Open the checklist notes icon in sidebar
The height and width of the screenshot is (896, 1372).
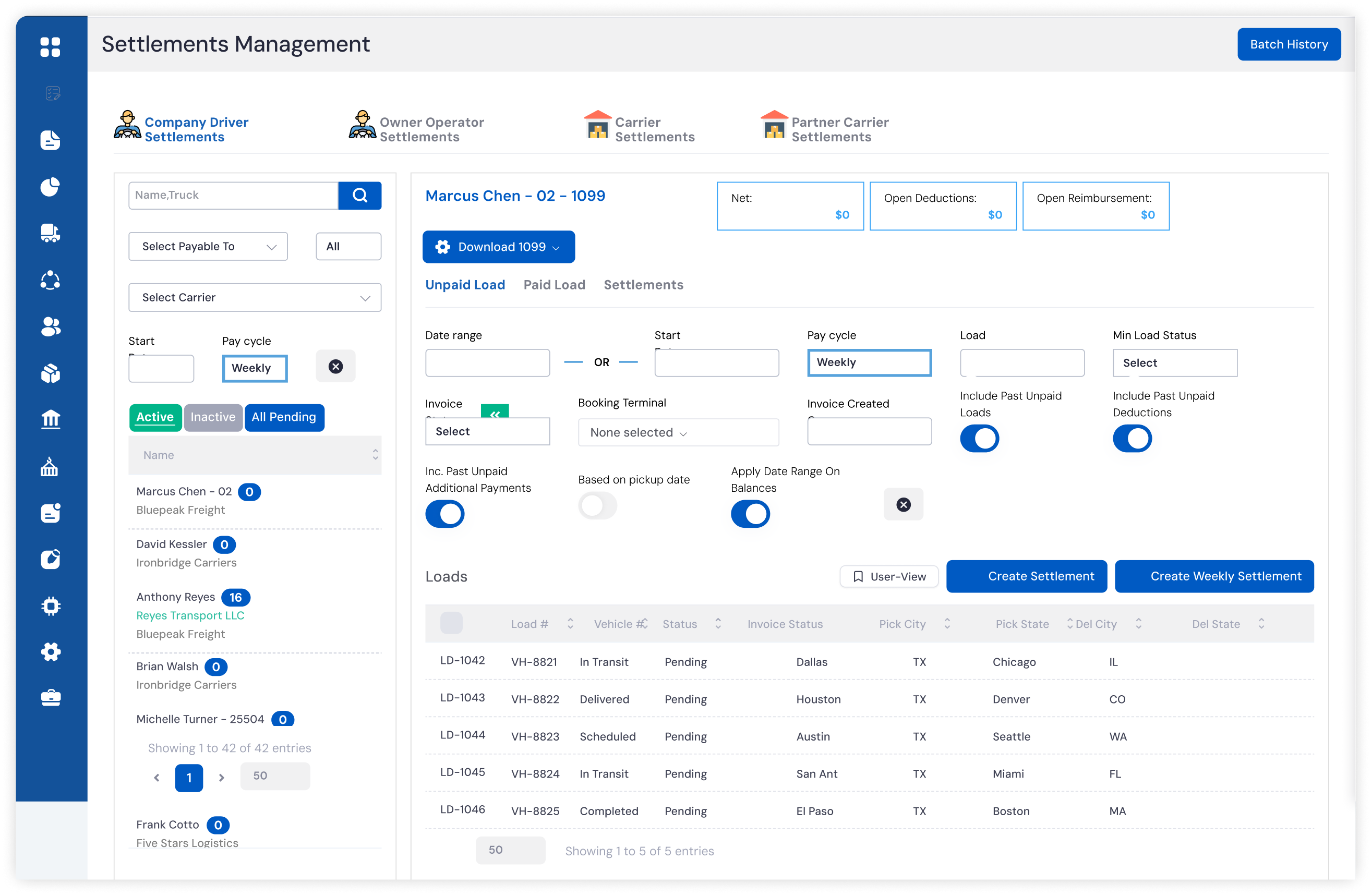click(53, 93)
